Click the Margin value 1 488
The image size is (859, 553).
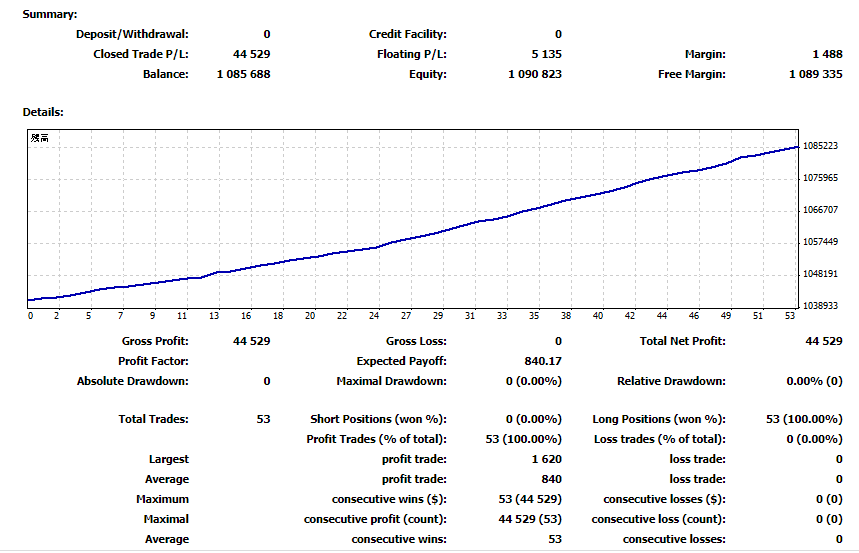point(828,54)
